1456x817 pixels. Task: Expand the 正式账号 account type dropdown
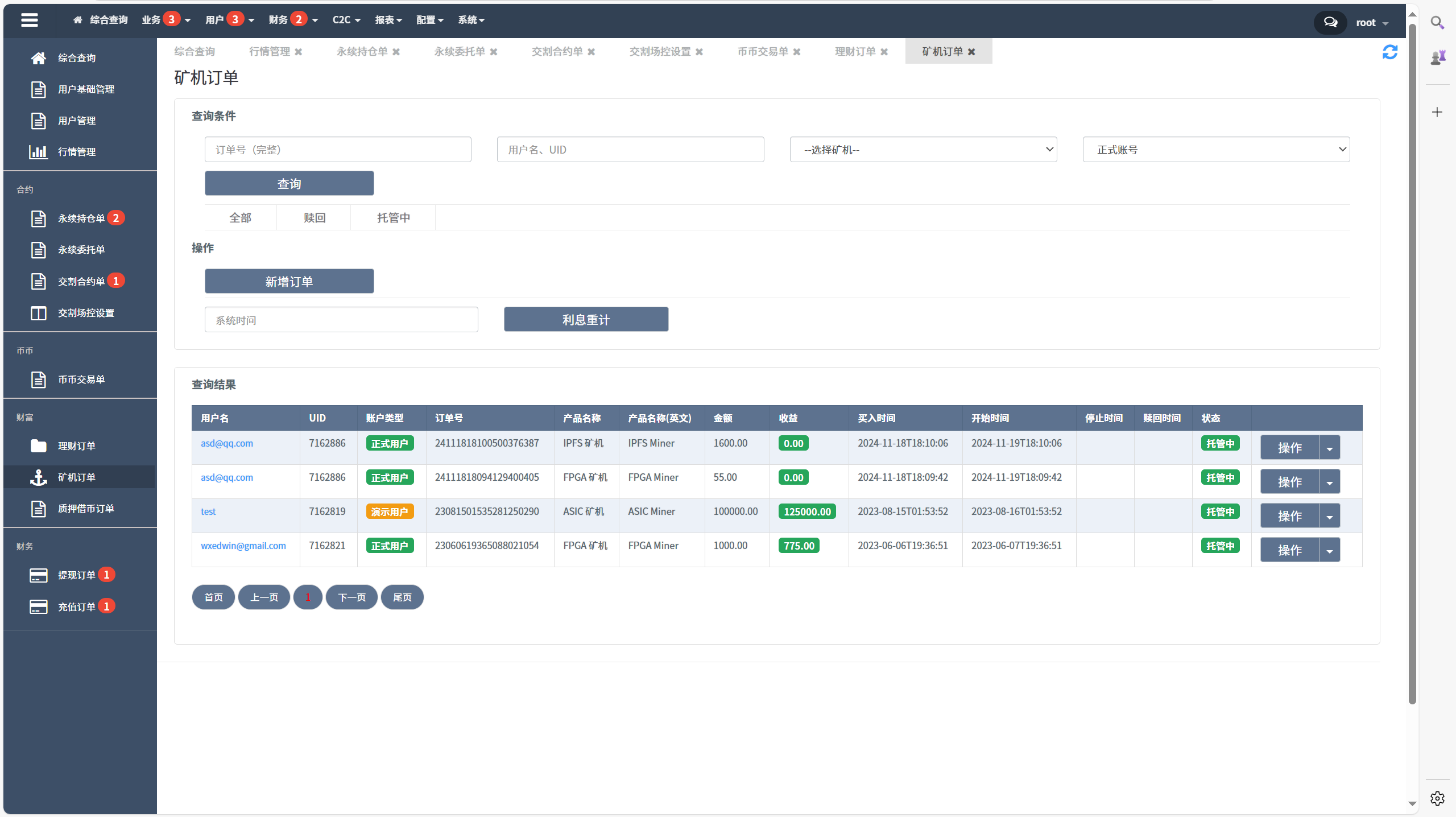click(x=1215, y=150)
